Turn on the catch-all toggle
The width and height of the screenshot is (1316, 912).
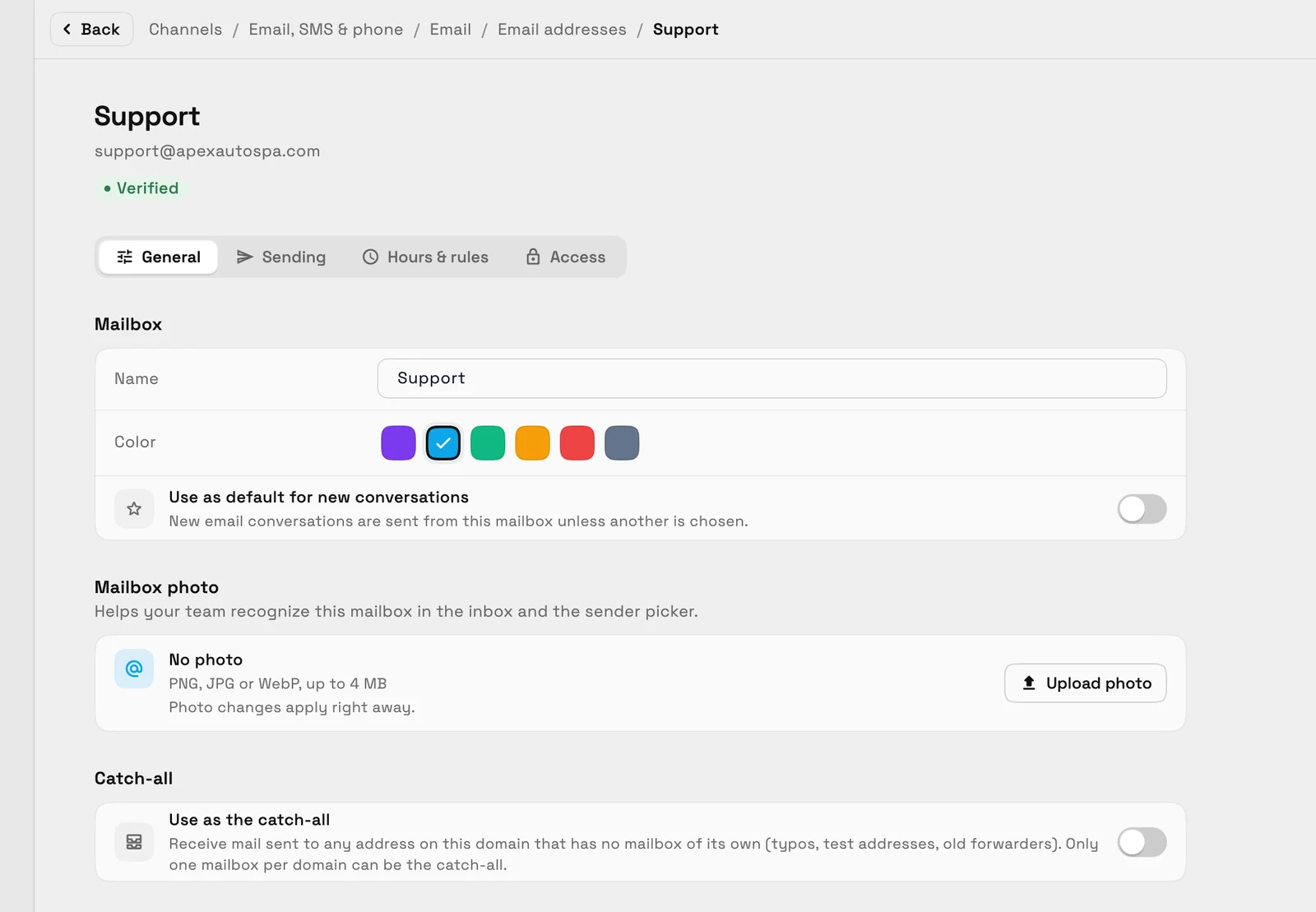coord(1142,842)
